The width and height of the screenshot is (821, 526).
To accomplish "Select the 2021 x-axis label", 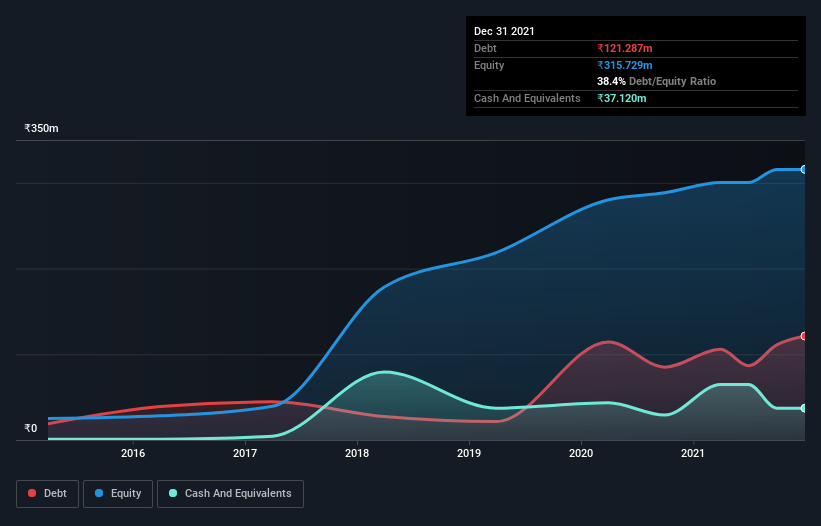I will click(x=693, y=453).
